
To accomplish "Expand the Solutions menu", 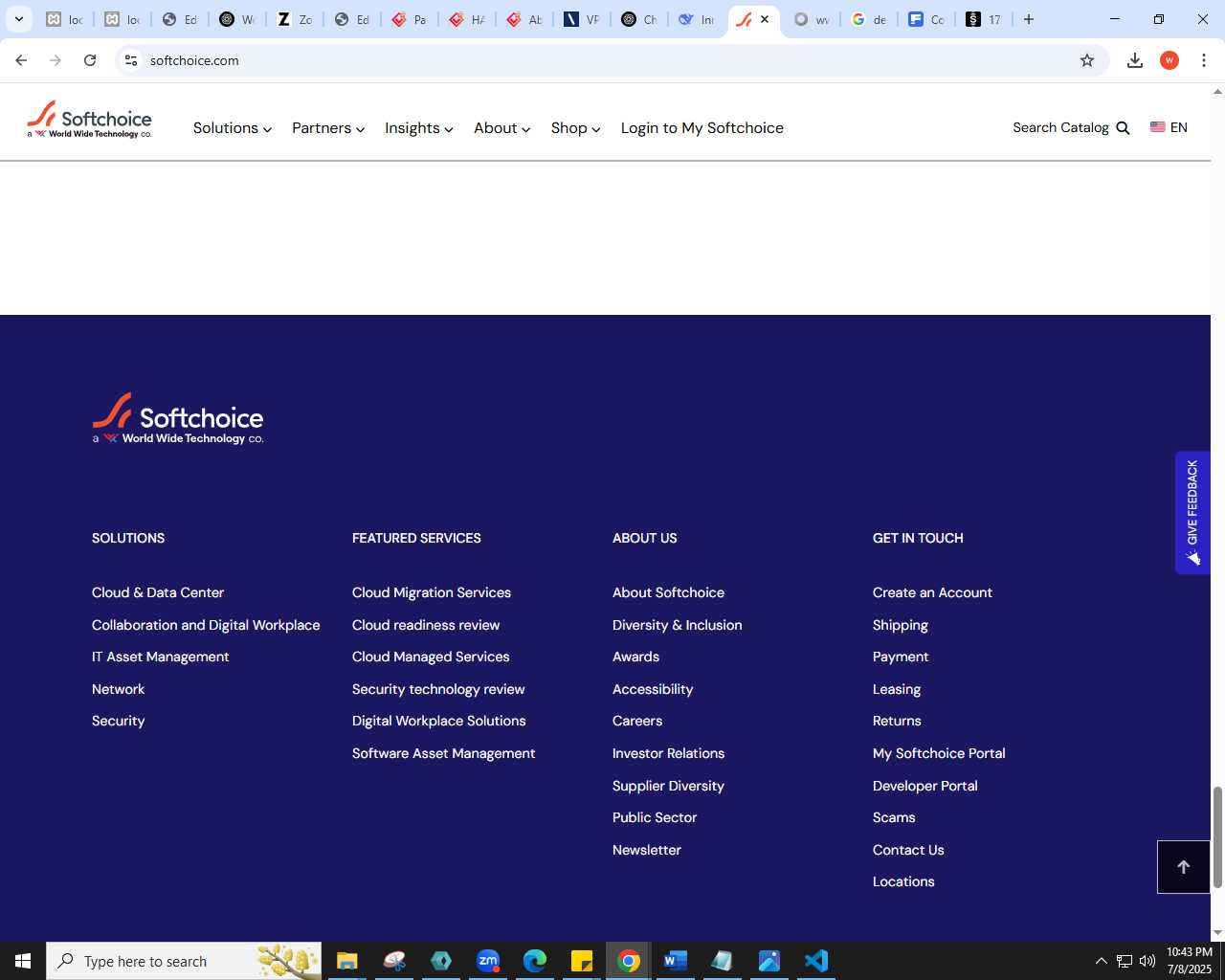I will [x=233, y=128].
